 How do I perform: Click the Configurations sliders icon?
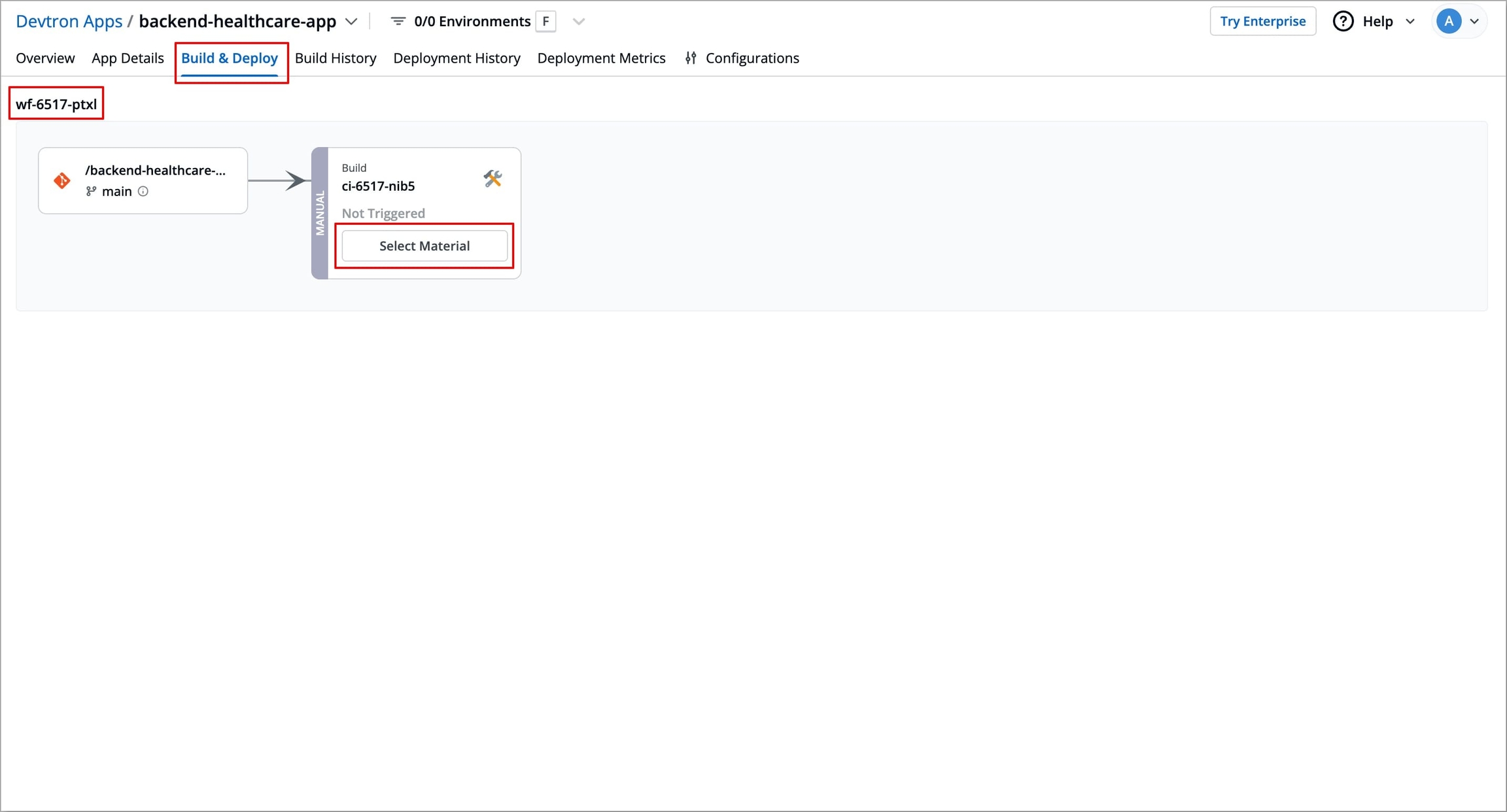point(691,58)
